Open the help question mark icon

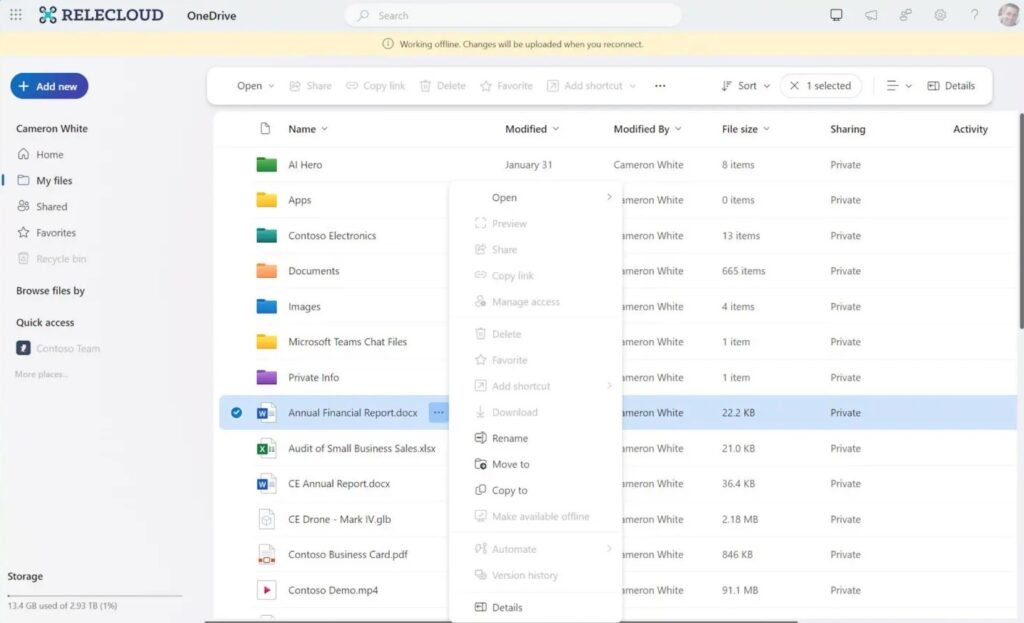pyautogui.click(x=974, y=14)
